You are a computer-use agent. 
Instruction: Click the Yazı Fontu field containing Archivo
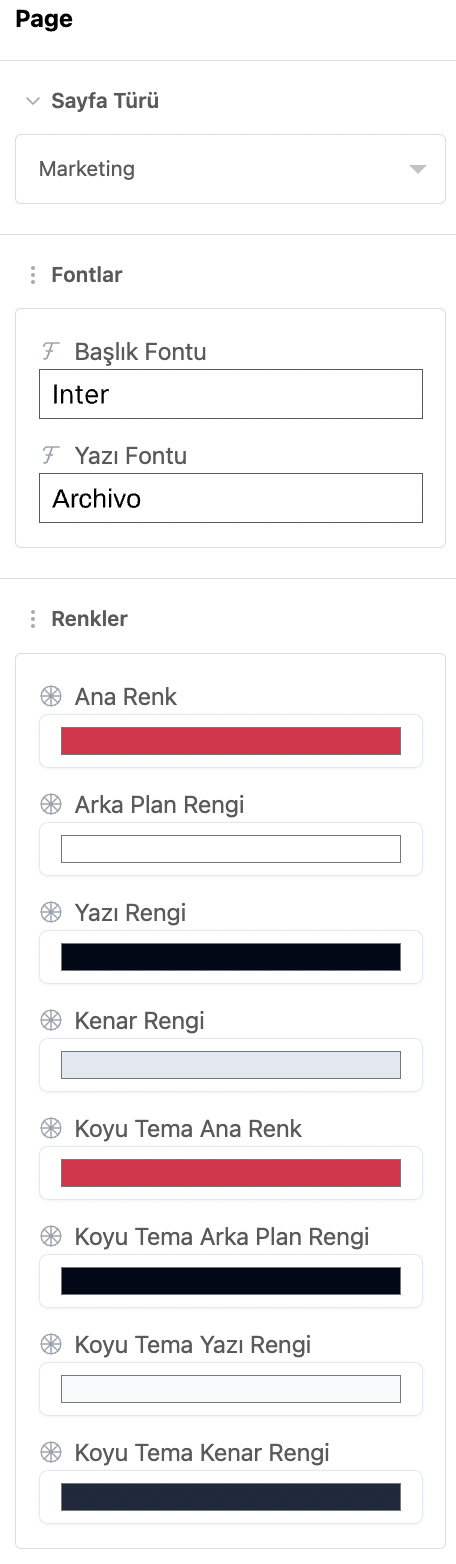pyautogui.click(x=231, y=498)
